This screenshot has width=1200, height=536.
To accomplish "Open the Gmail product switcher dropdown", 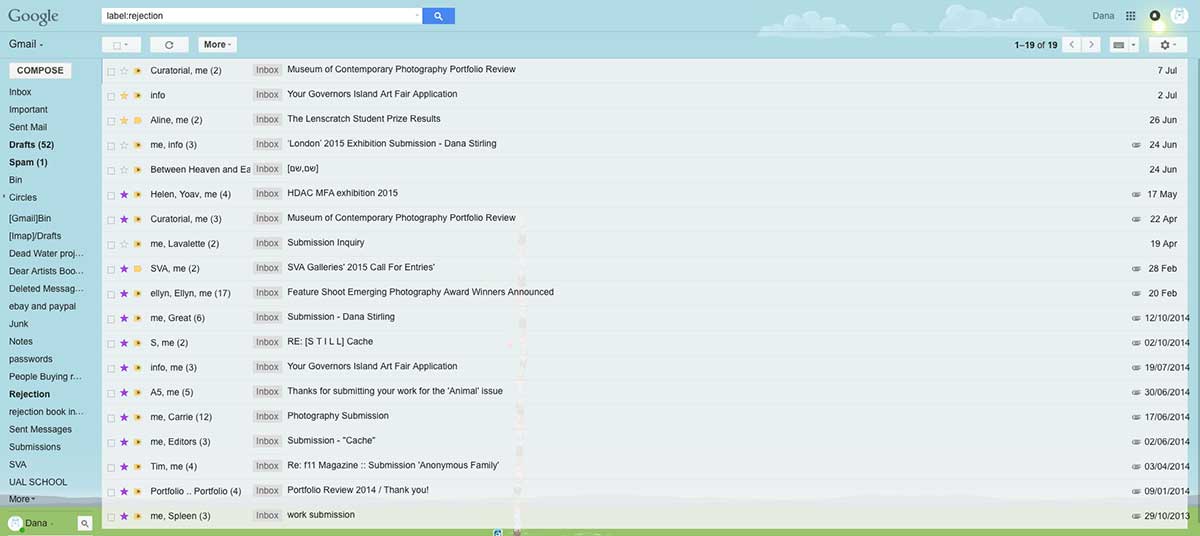I will click(x=26, y=44).
